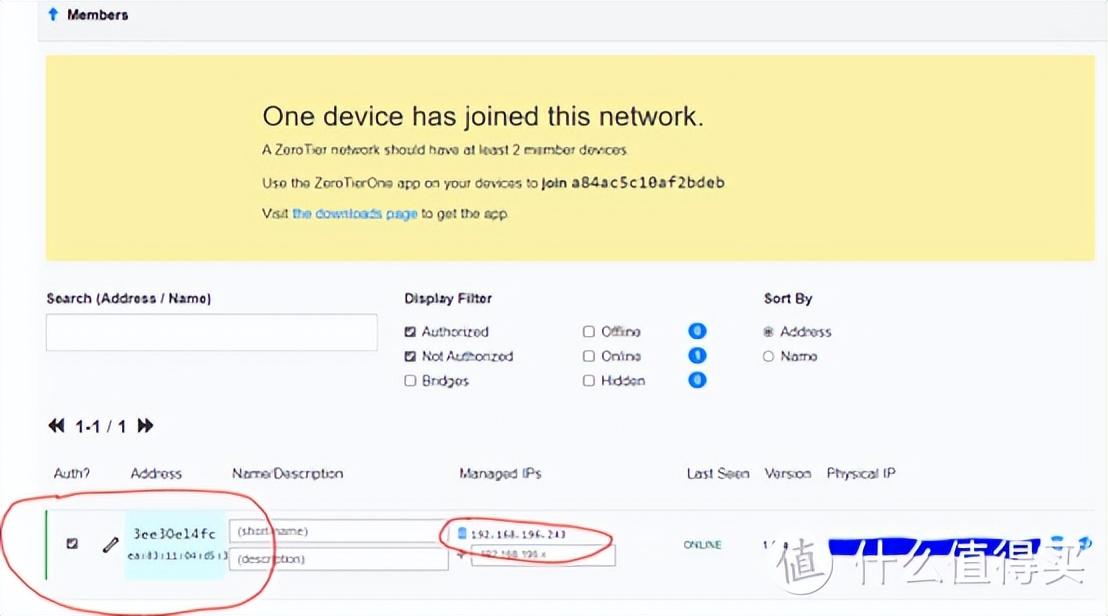Enable the Bridges display filter
This screenshot has width=1108, height=616.
[x=410, y=381]
